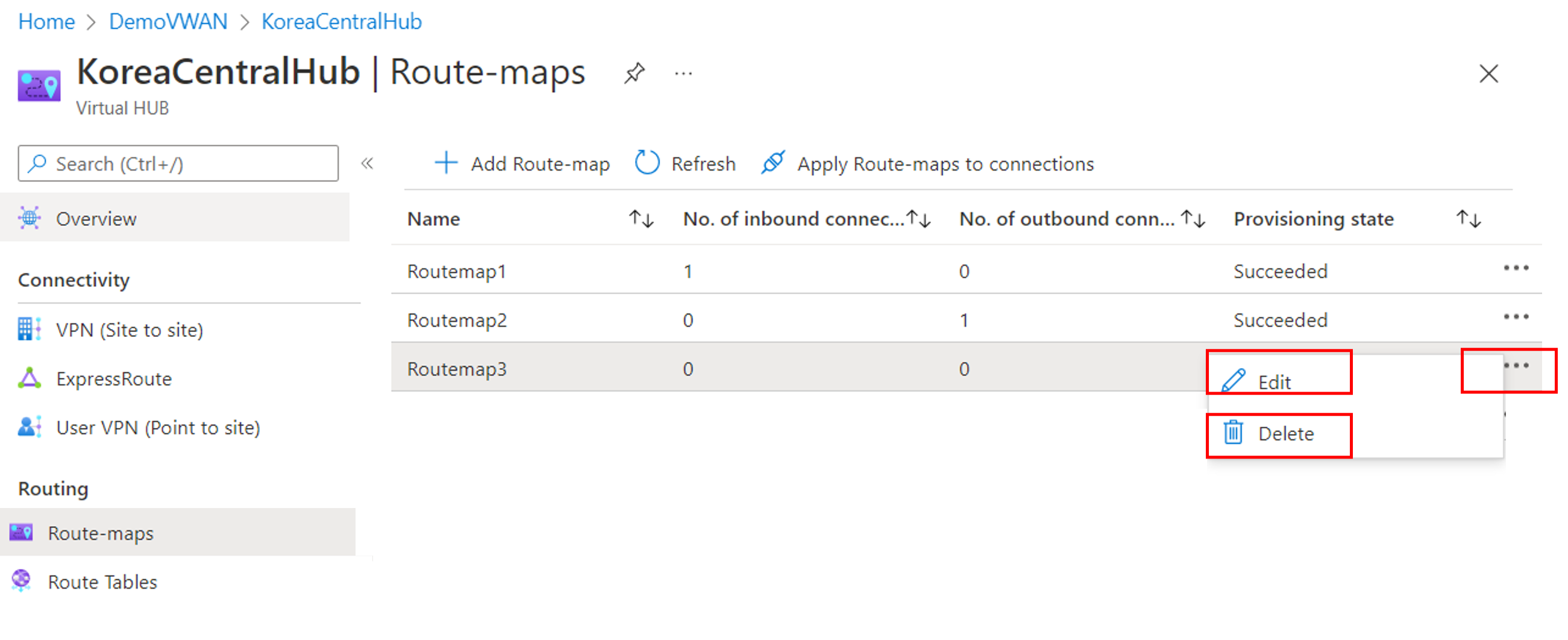Click the Virtual HUB resource icon
The height and width of the screenshot is (640, 1568).
point(39,86)
